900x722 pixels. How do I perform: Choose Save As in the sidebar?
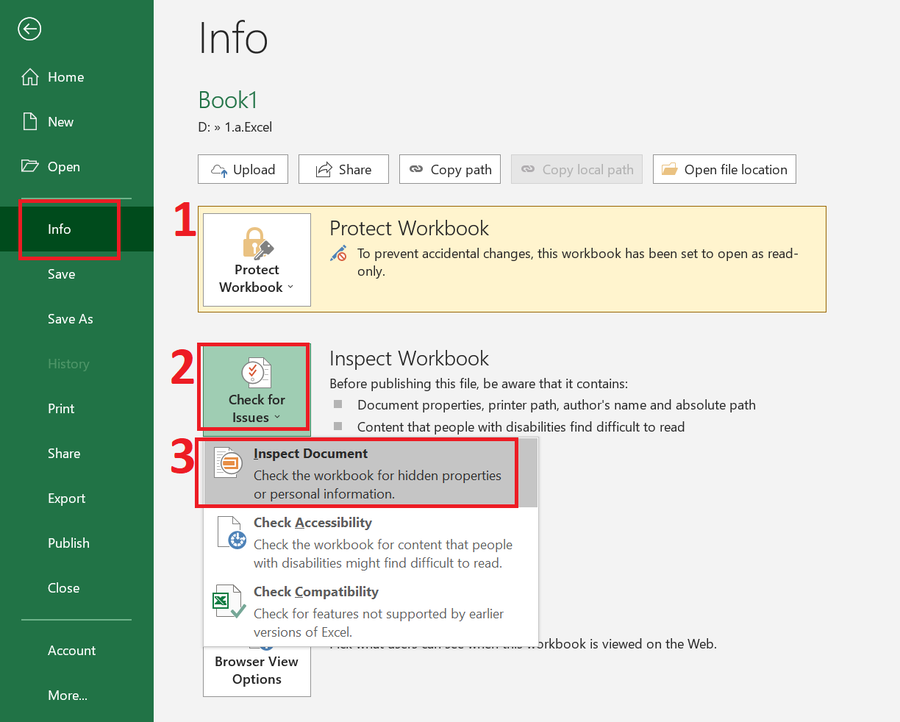click(x=77, y=319)
